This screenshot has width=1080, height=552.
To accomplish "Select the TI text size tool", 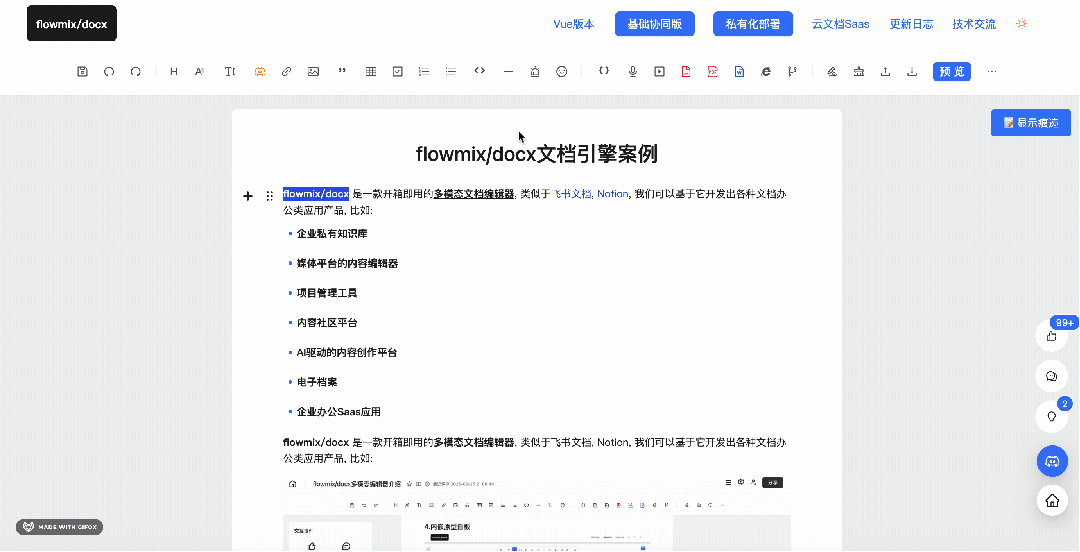I will 230,71.
